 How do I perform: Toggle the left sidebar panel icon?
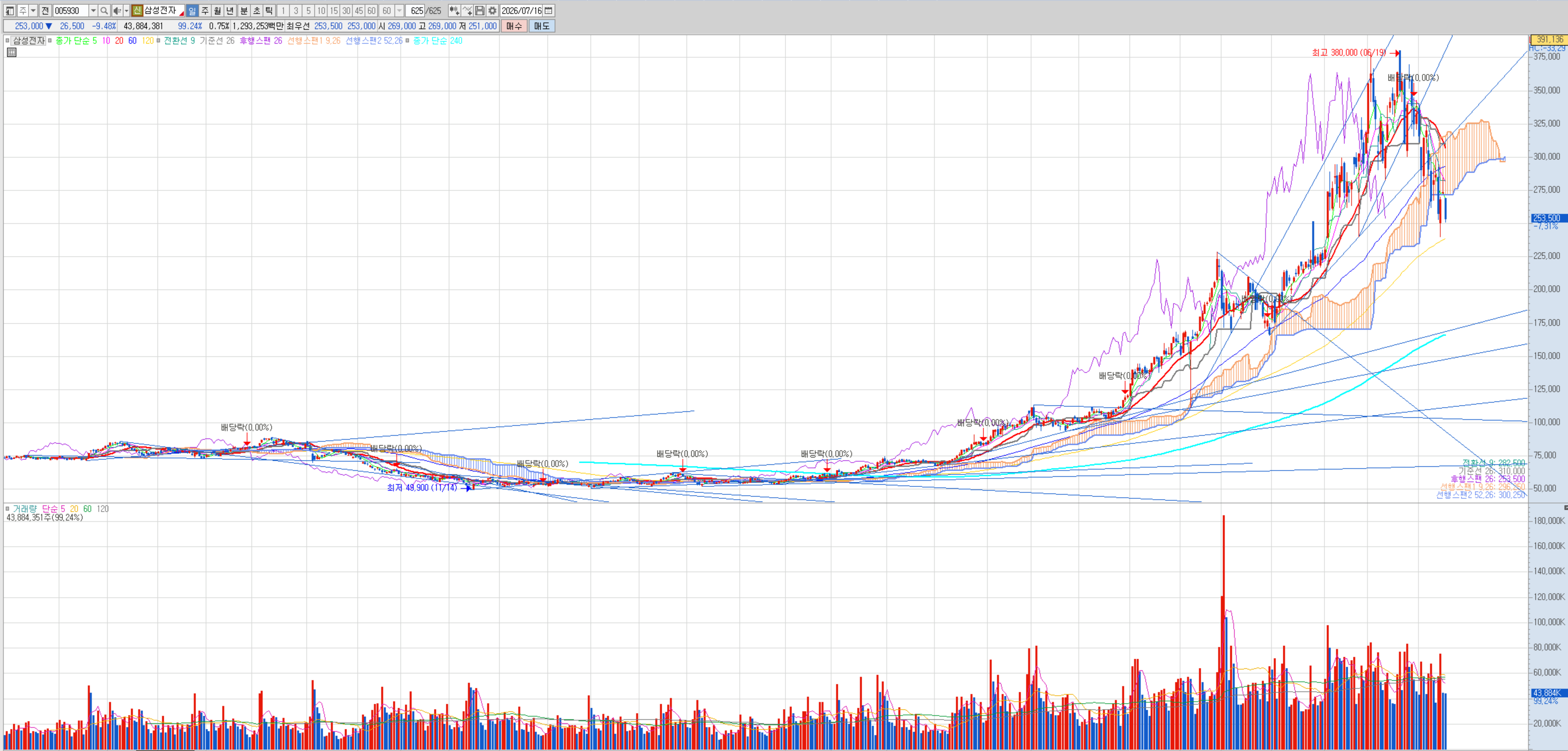pyautogui.click(x=10, y=11)
